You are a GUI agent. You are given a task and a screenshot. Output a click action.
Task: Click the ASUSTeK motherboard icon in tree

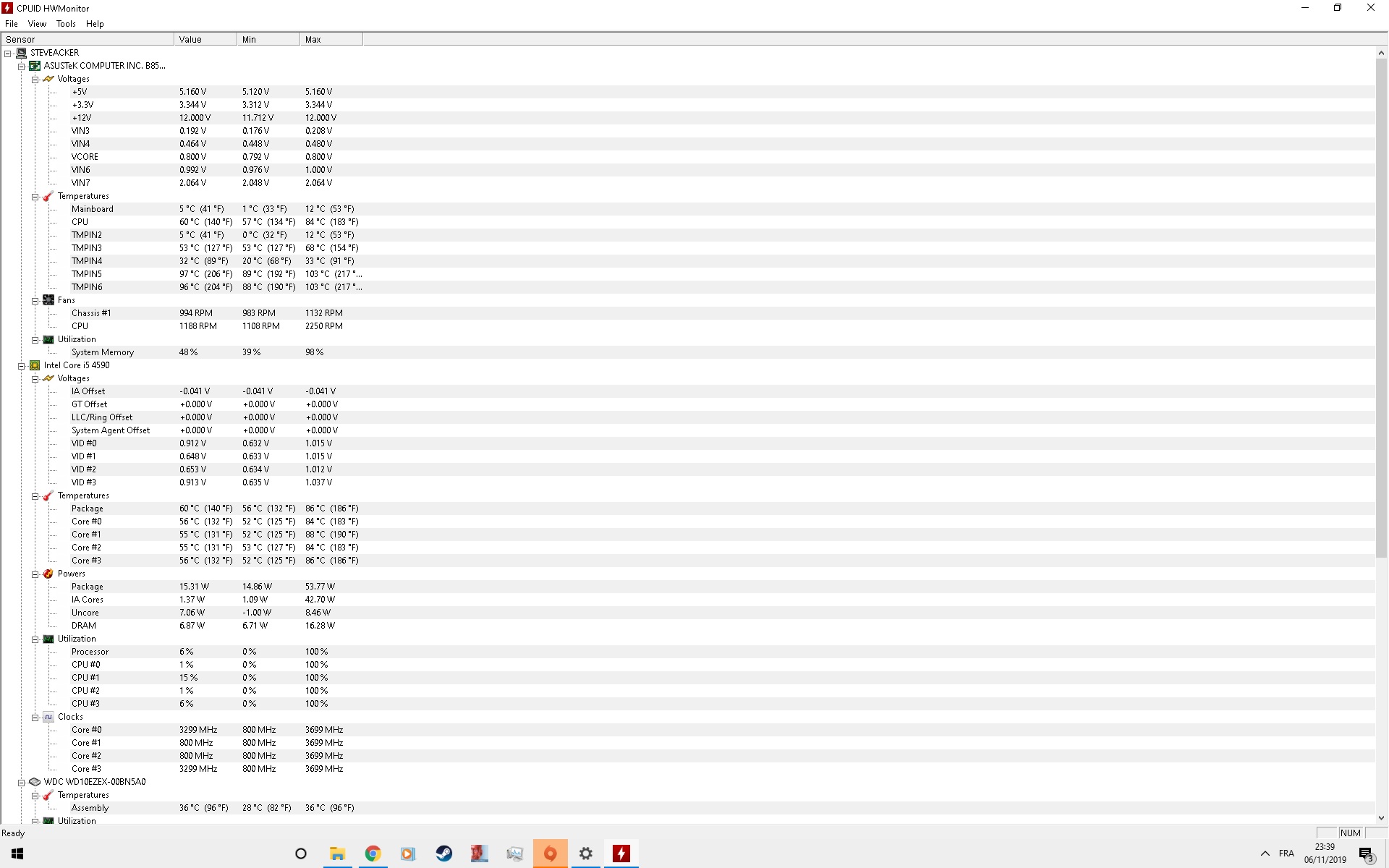(x=35, y=66)
